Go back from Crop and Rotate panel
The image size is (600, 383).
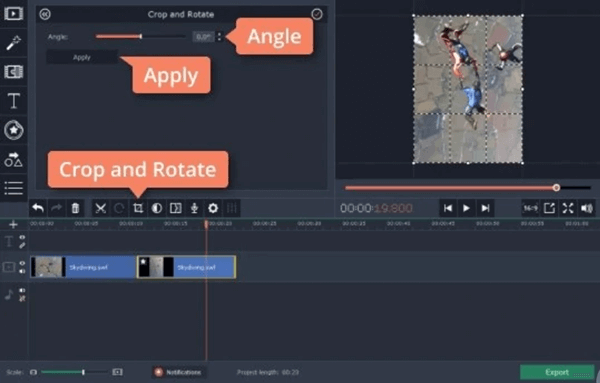(45, 15)
